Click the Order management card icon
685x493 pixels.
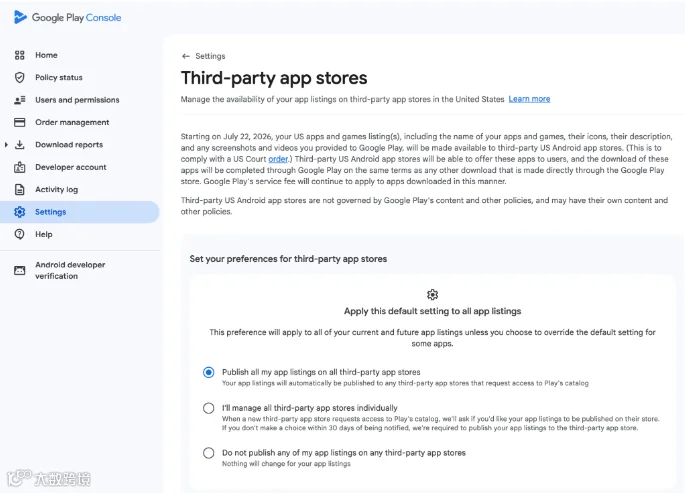tap(19, 122)
